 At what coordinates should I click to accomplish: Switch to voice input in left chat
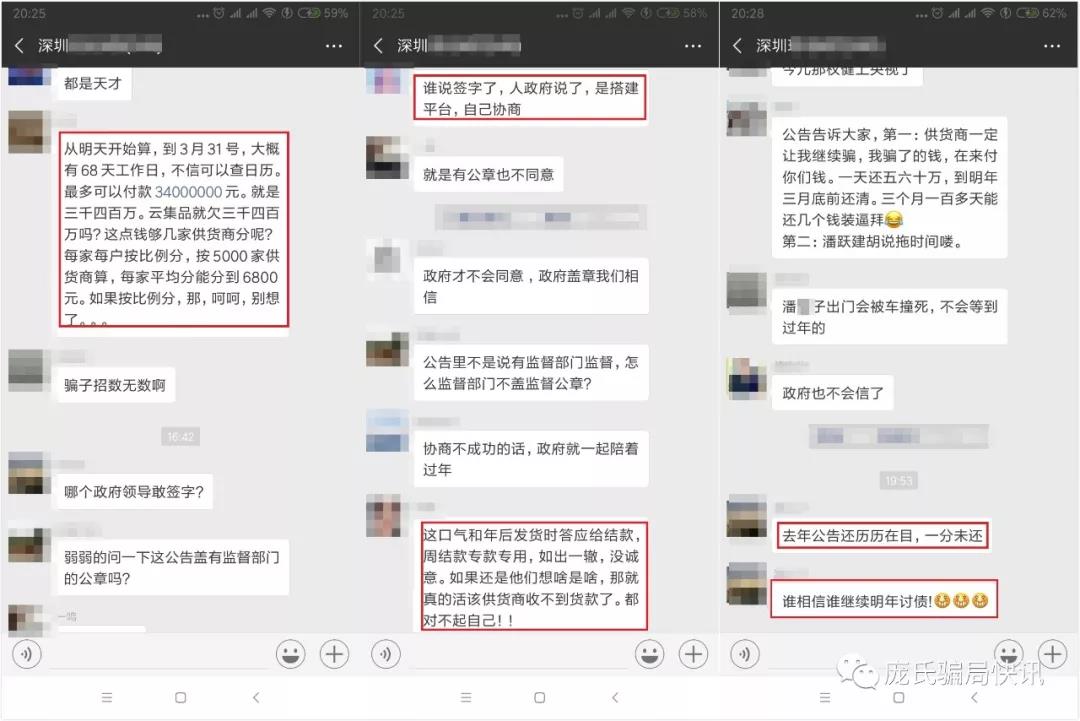pyautogui.click(x=26, y=655)
